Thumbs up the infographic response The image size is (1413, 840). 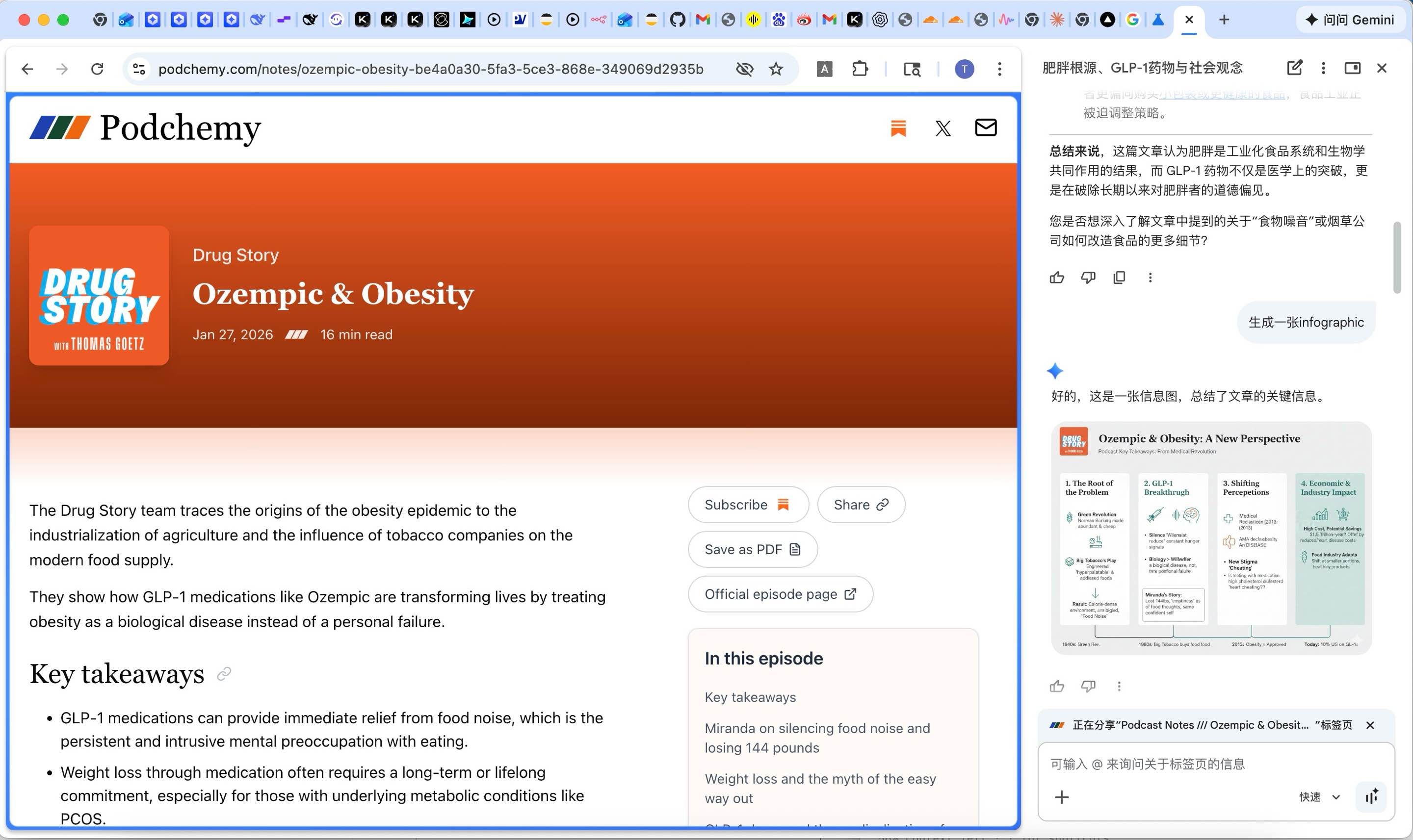point(1057,686)
